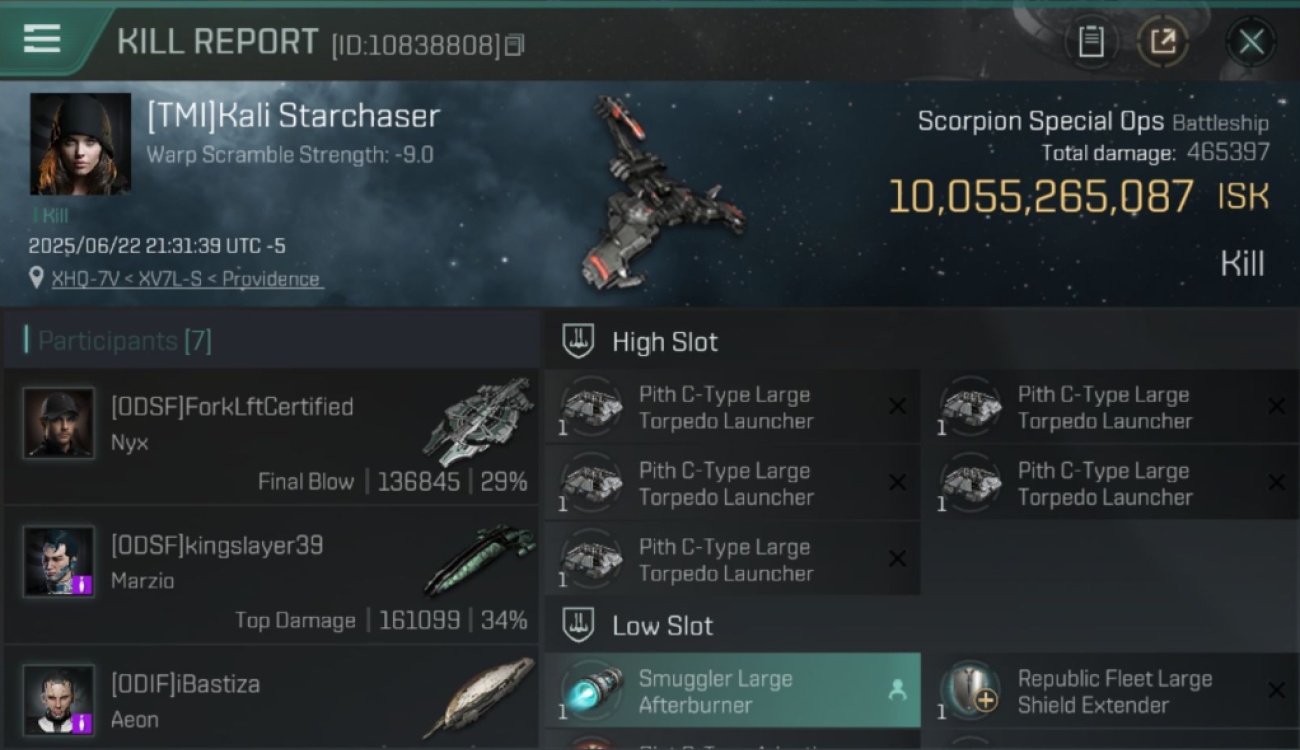The image size is (1300, 750).
Task: Select Republic Fleet Large Shield Extender
Action: tap(1112, 691)
